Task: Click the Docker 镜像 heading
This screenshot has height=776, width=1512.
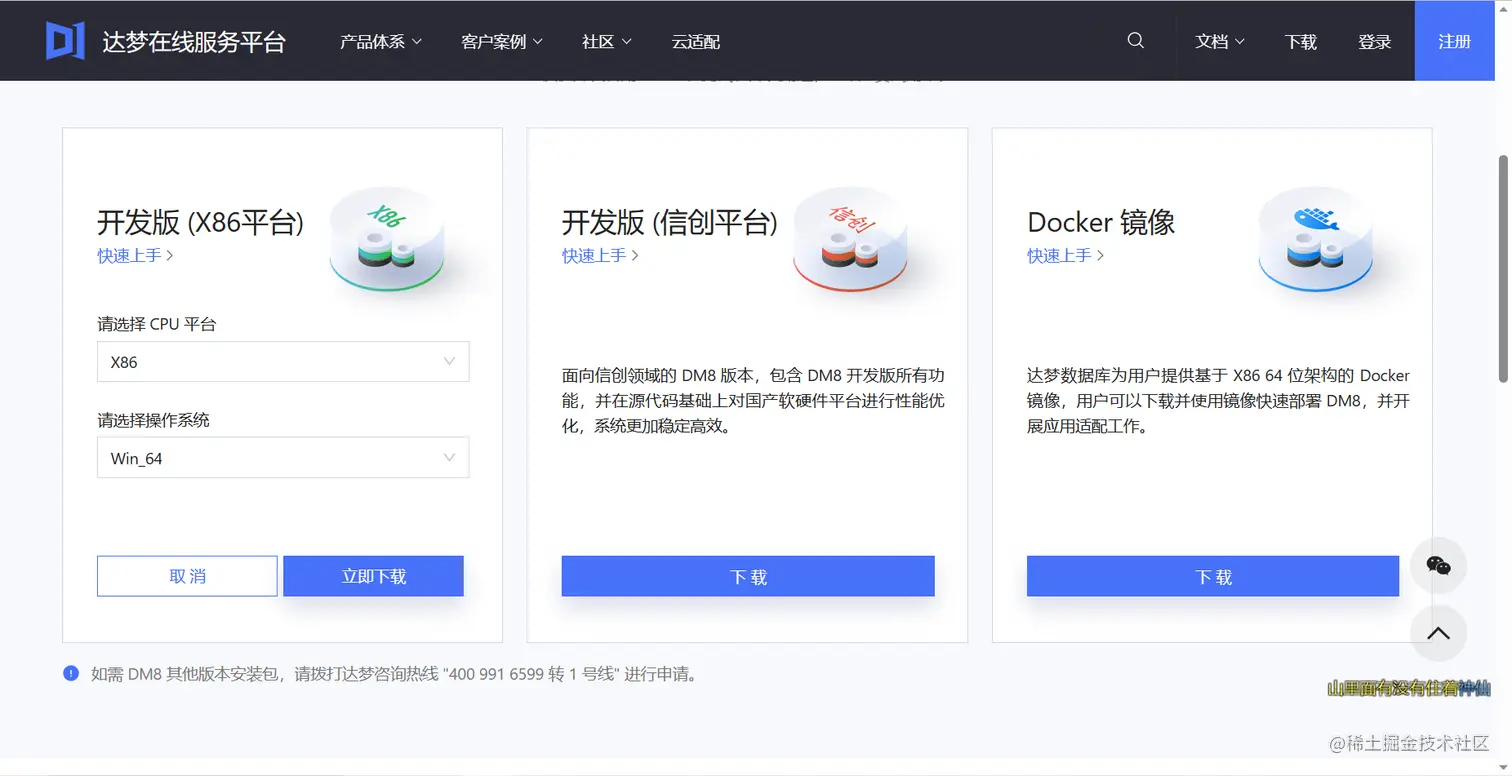Action: [1101, 222]
